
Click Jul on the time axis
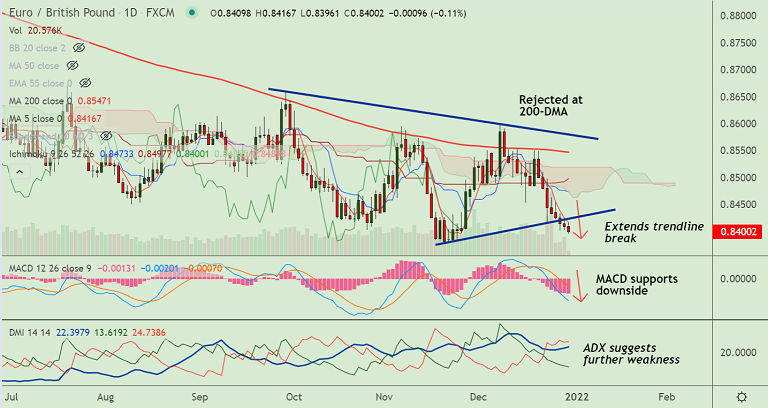coord(11,396)
